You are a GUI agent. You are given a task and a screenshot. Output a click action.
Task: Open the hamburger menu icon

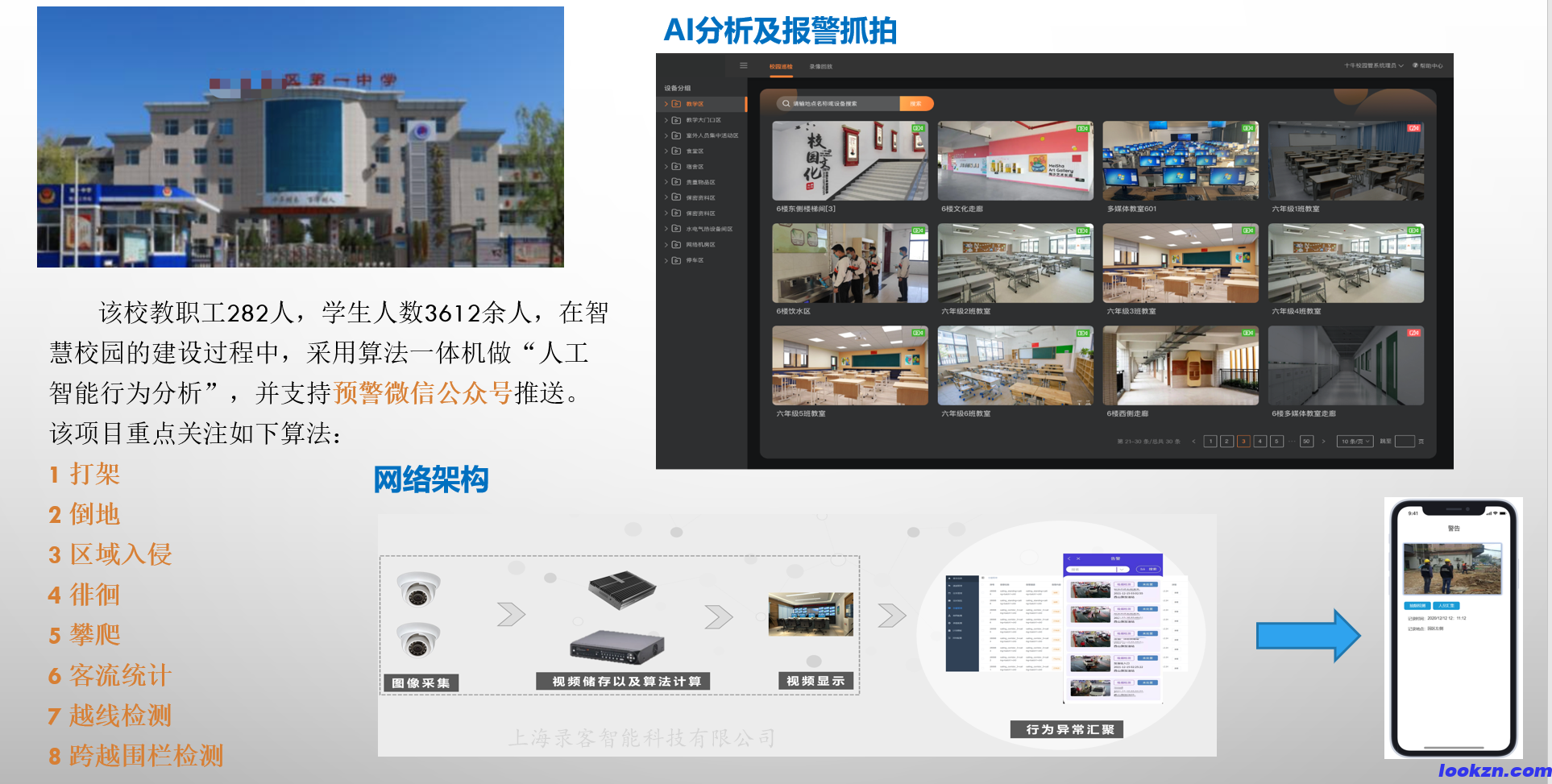(743, 66)
